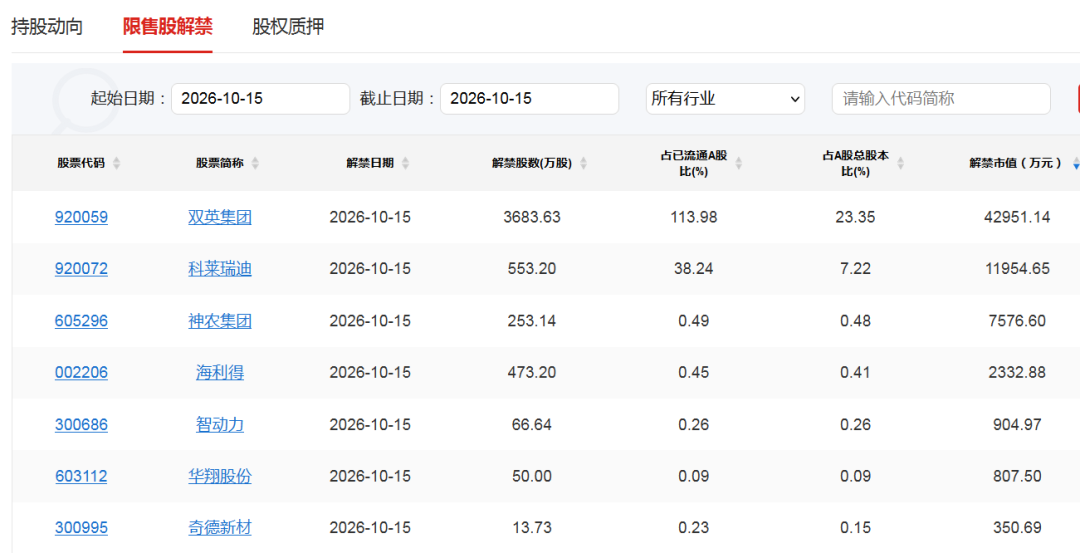
Task: Click the 占A股总股本比 value 23.35
Action: [x=855, y=217]
